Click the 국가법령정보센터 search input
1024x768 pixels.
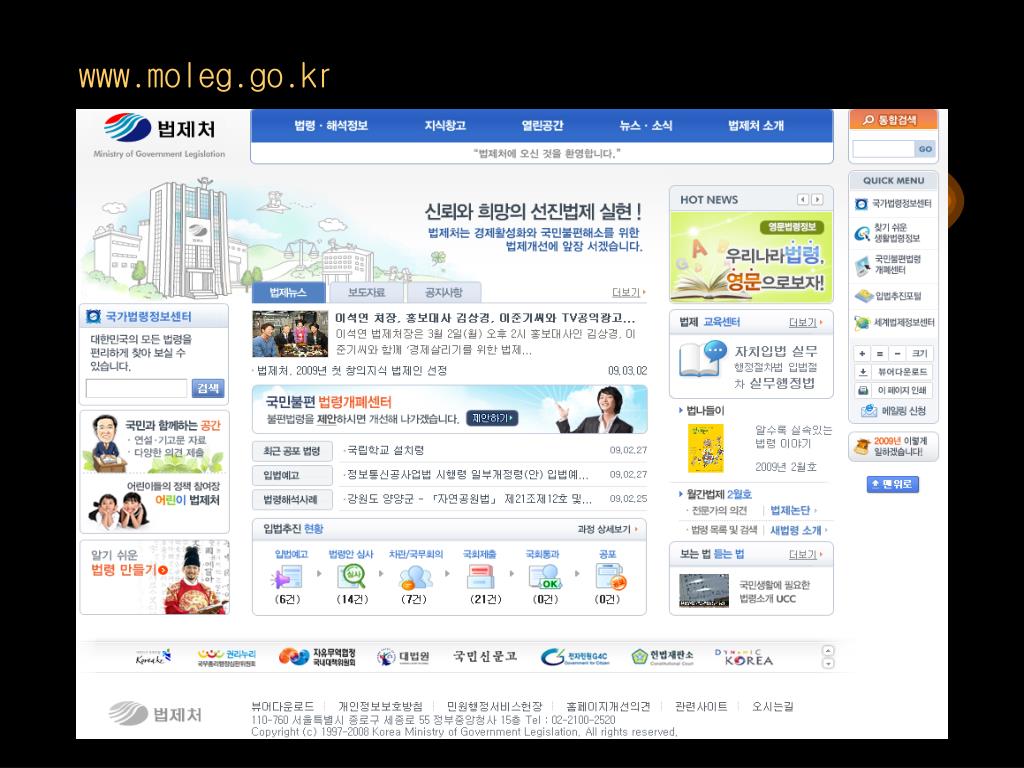click(136, 388)
